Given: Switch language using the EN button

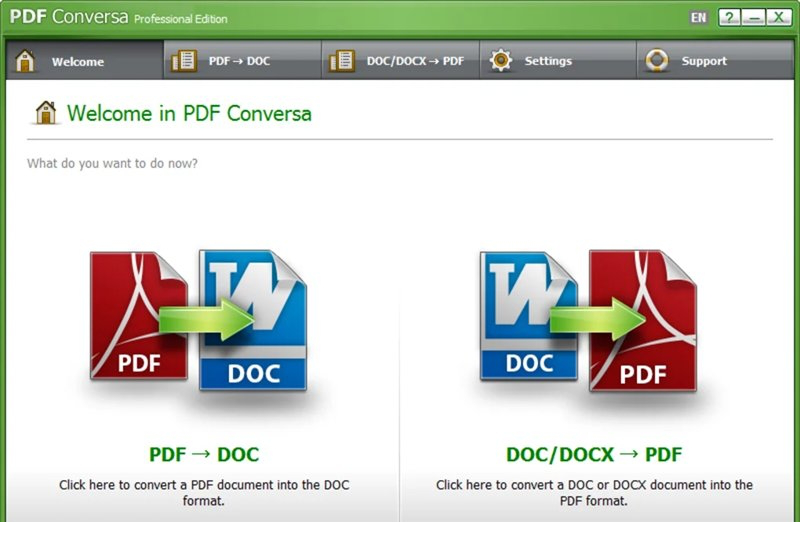Looking at the screenshot, I should (x=698, y=18).
